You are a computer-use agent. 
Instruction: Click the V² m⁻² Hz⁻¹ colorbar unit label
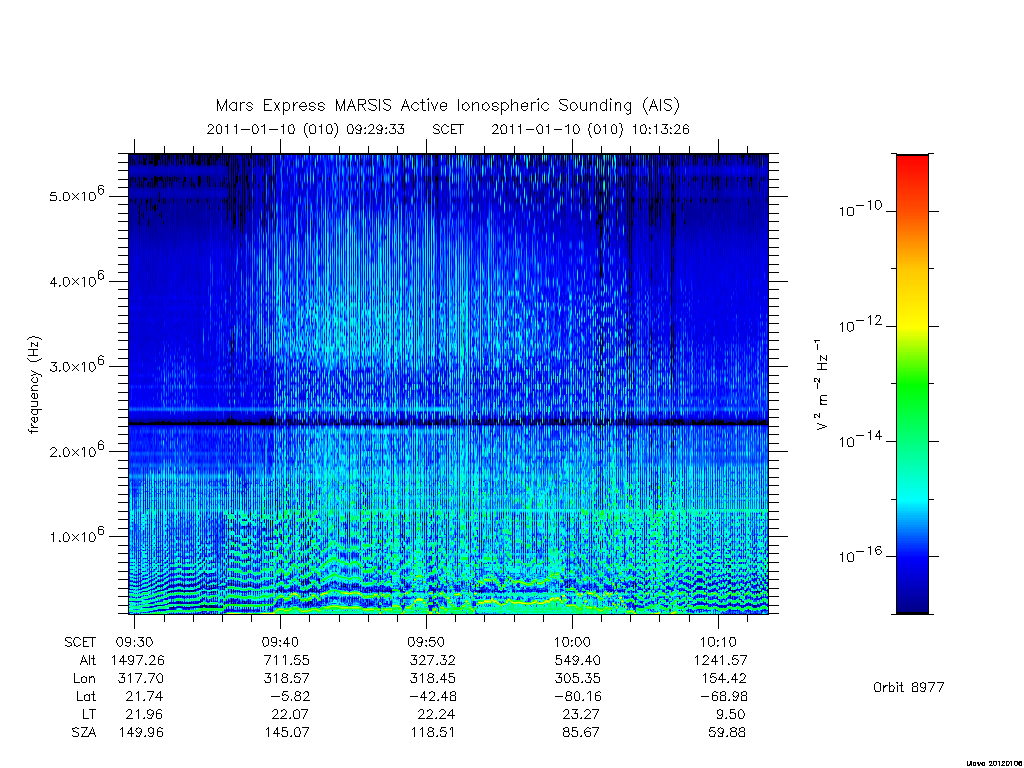coord(822,385)
